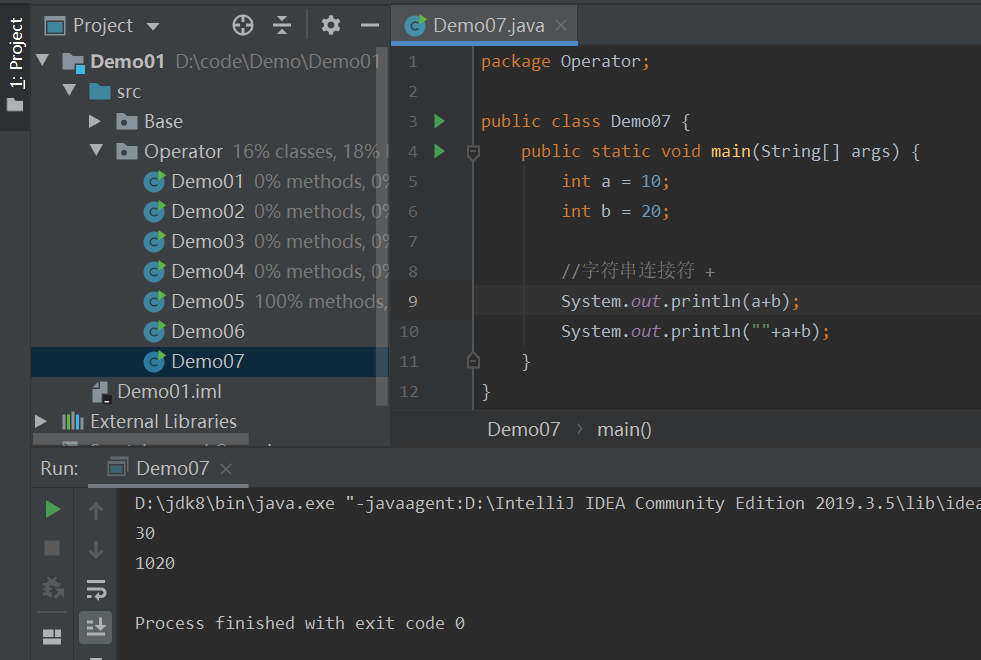The image size is (981, 660).
Task: Click the green run arrow beside class Demo07
Action: click(439, 121)
